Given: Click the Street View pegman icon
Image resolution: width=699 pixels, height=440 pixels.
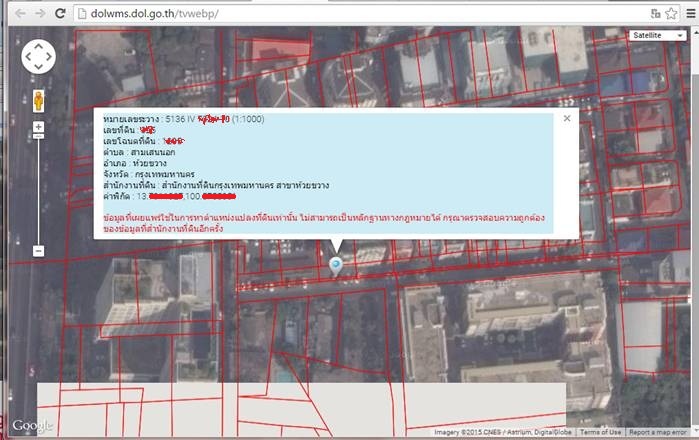Looking at the screenshot, I should click(x=39, y=101).
